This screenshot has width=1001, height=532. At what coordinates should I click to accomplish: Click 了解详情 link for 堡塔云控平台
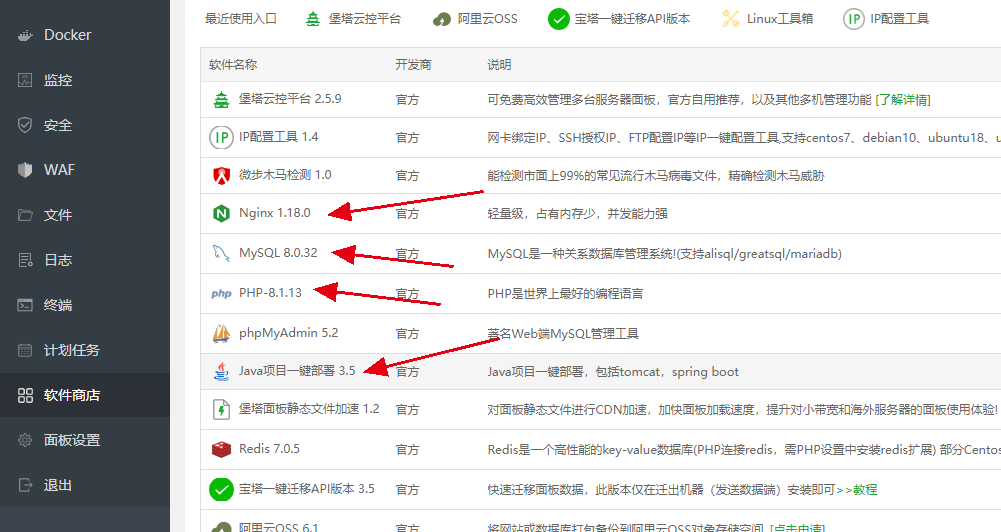(903, 100)
